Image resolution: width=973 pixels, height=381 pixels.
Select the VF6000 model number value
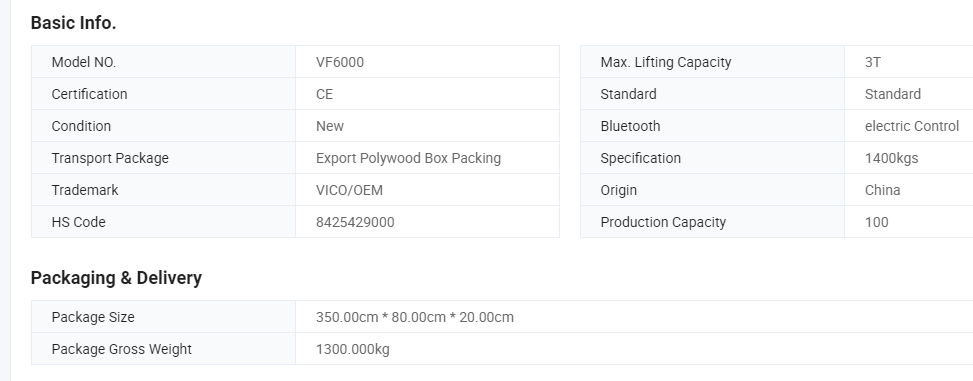click(x=339, y=62)
